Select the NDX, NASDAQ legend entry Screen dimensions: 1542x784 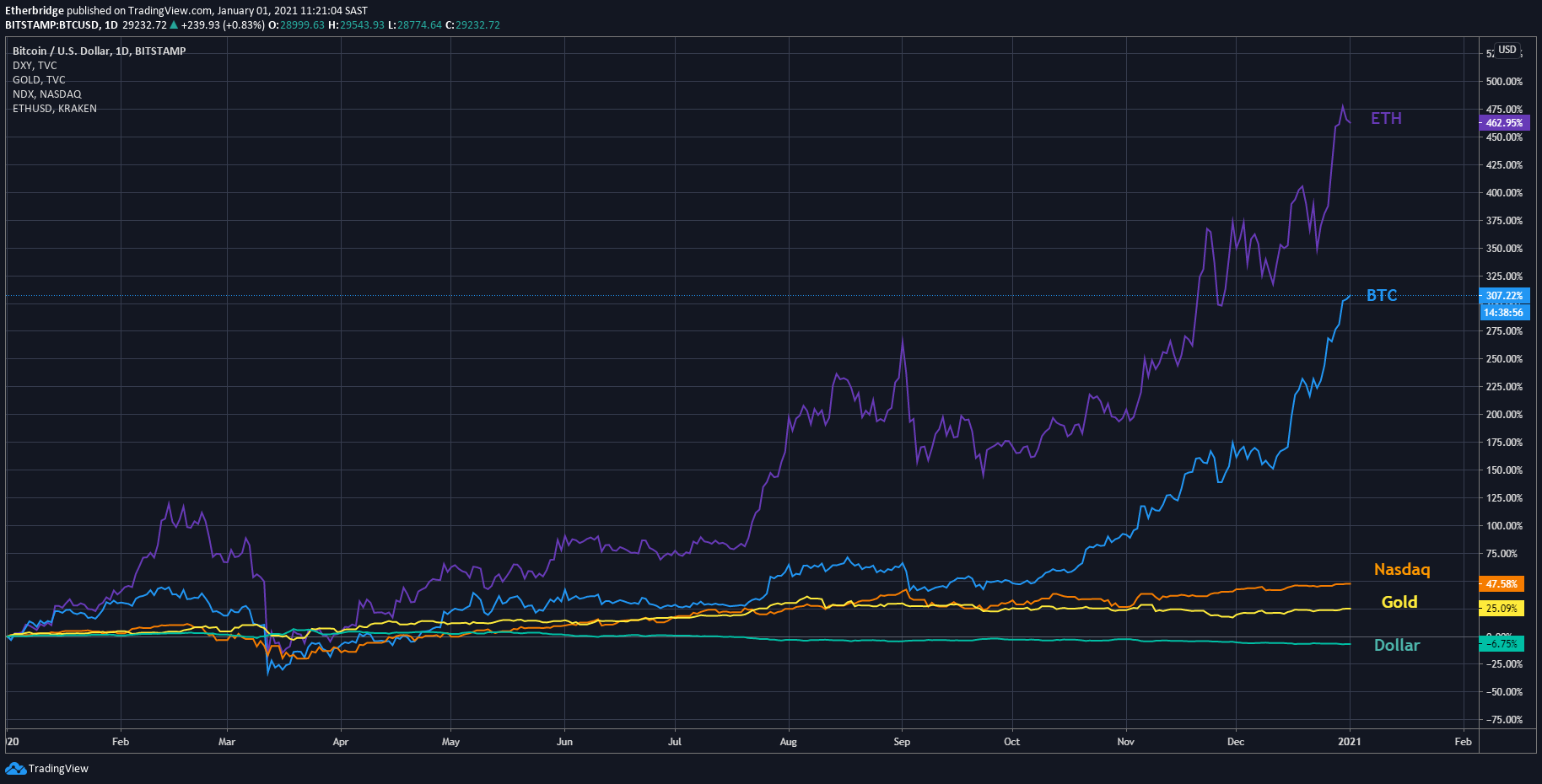(x=47, y=94)
